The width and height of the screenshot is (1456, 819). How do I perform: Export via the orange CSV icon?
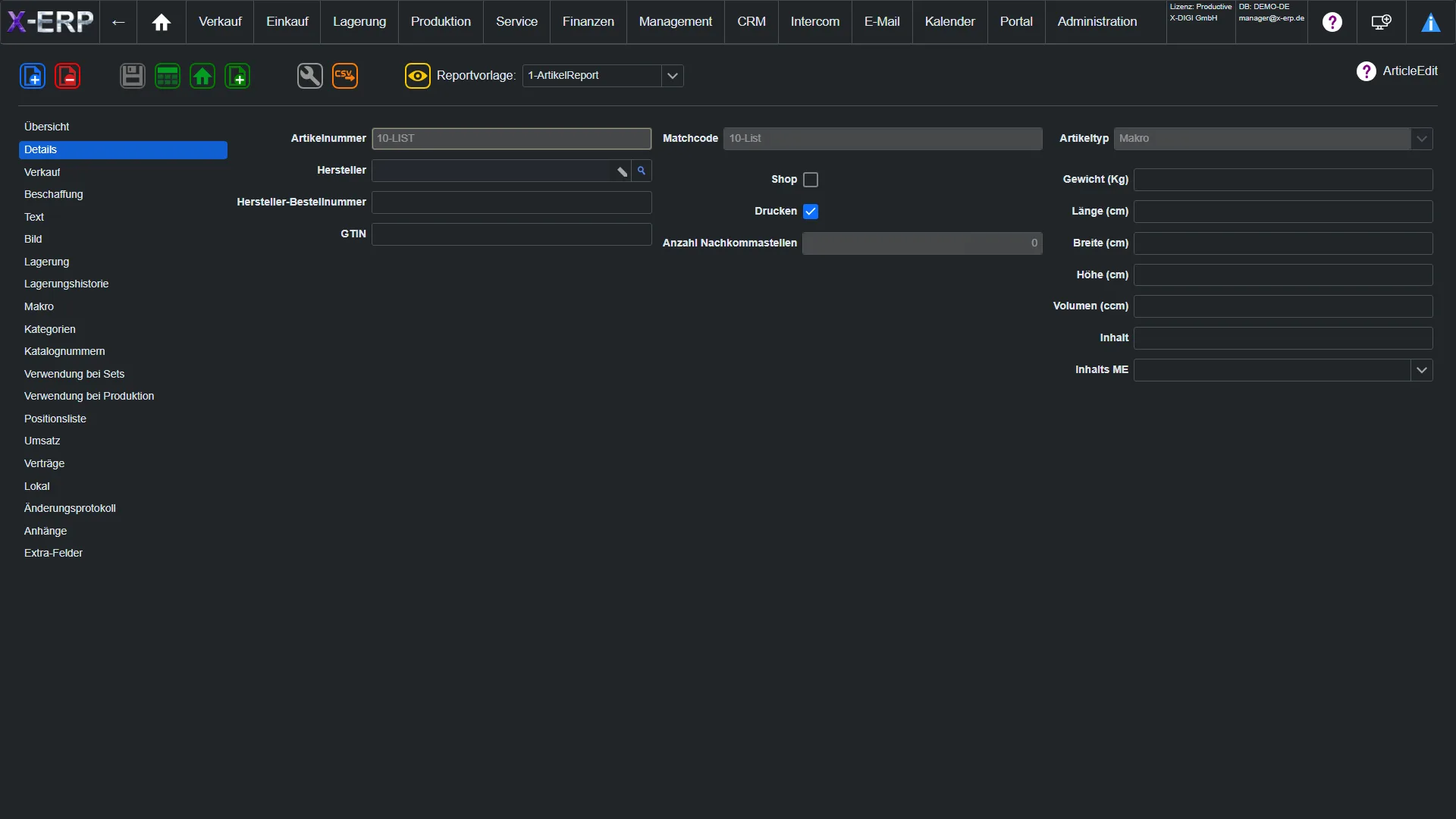(x=345, y=76)
